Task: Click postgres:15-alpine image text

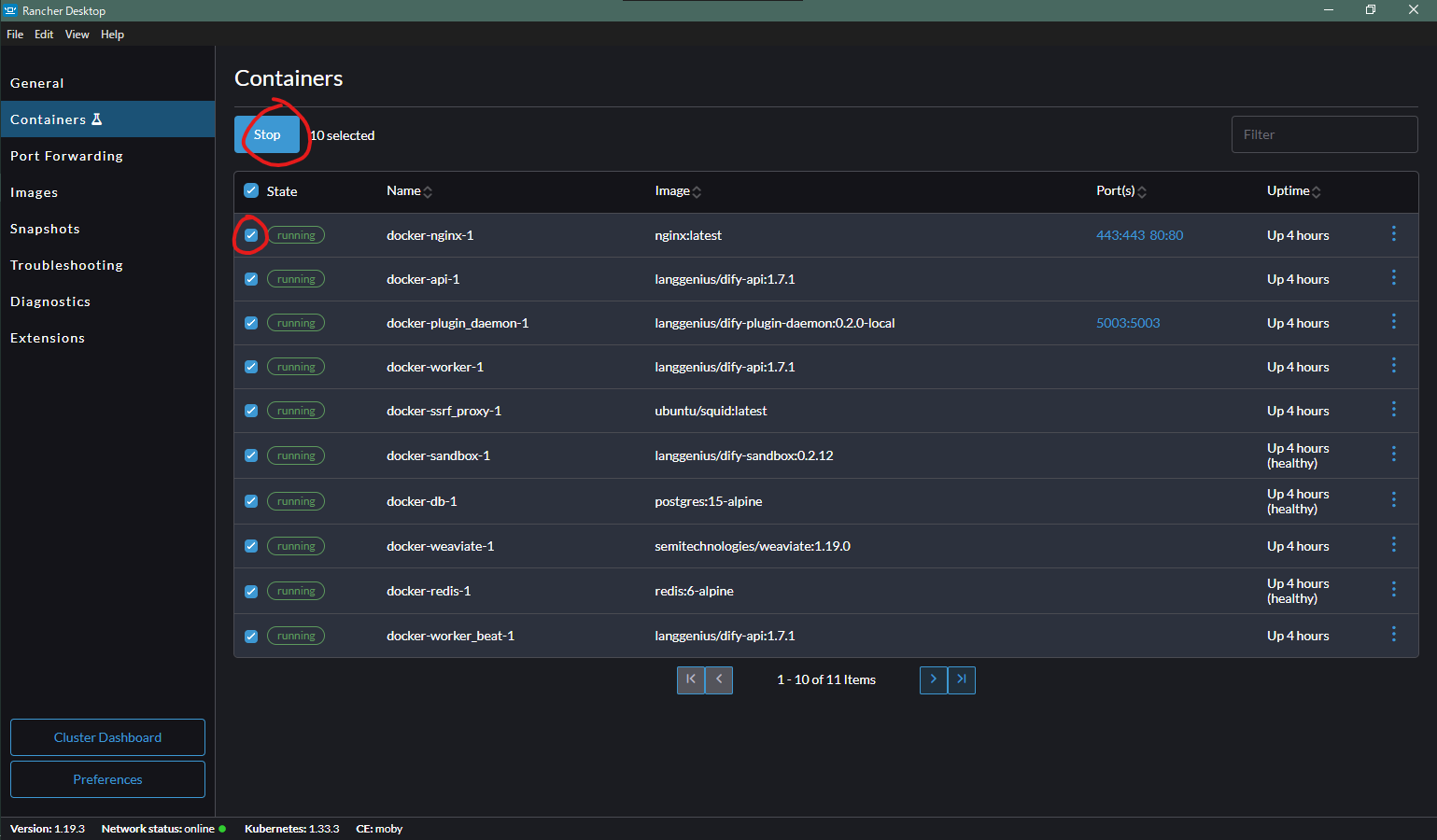Action: [709, 501]
